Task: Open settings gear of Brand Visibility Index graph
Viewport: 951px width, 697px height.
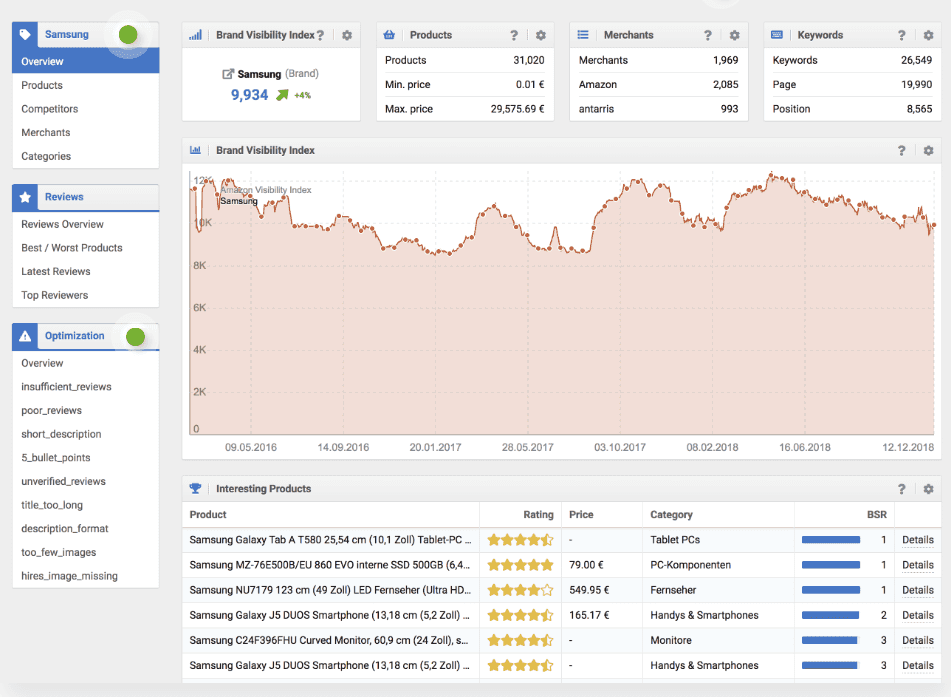Action: tap(929, 150)
